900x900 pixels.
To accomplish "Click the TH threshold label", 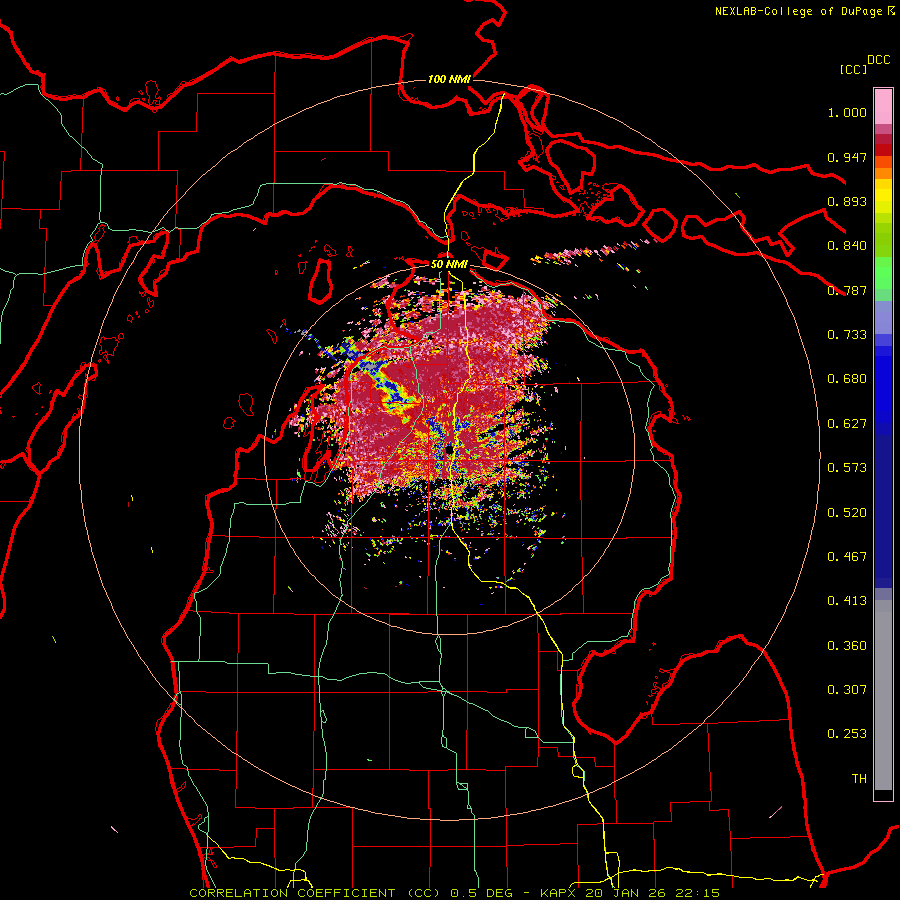I will point(859,779).
